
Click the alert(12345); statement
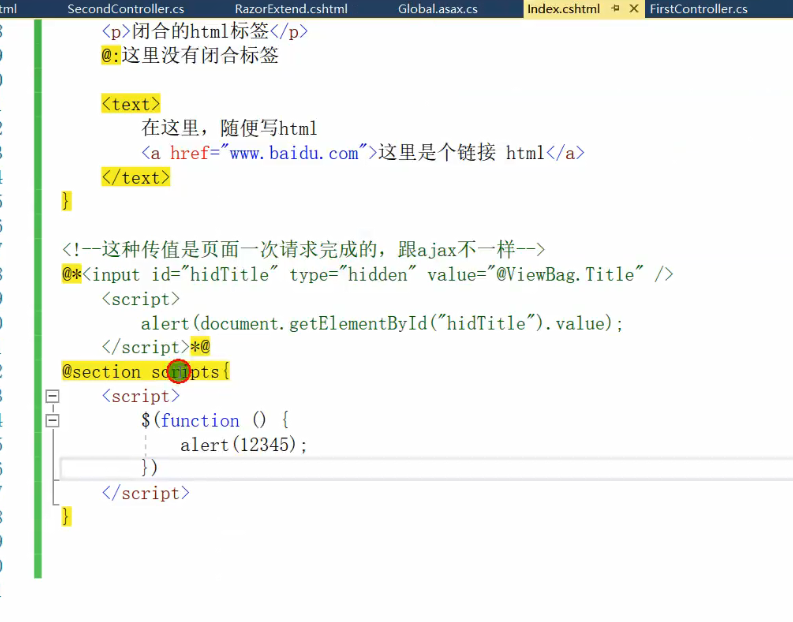(x=243, y=445)
